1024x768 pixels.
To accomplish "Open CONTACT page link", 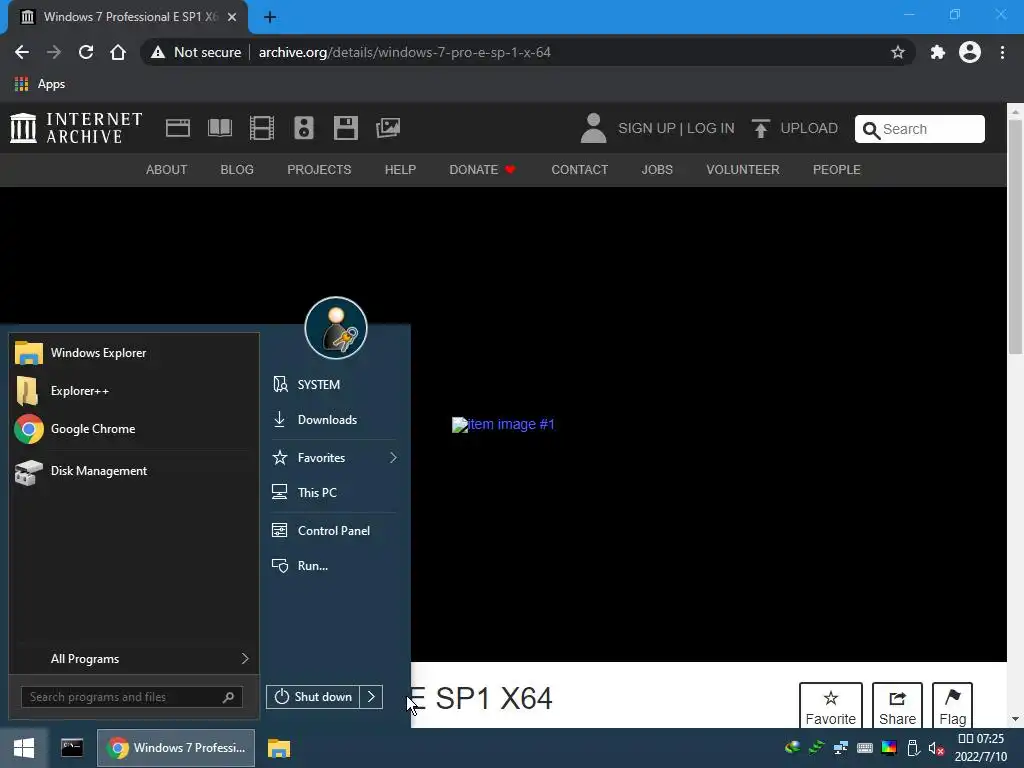I will click(x=579, y=170).
